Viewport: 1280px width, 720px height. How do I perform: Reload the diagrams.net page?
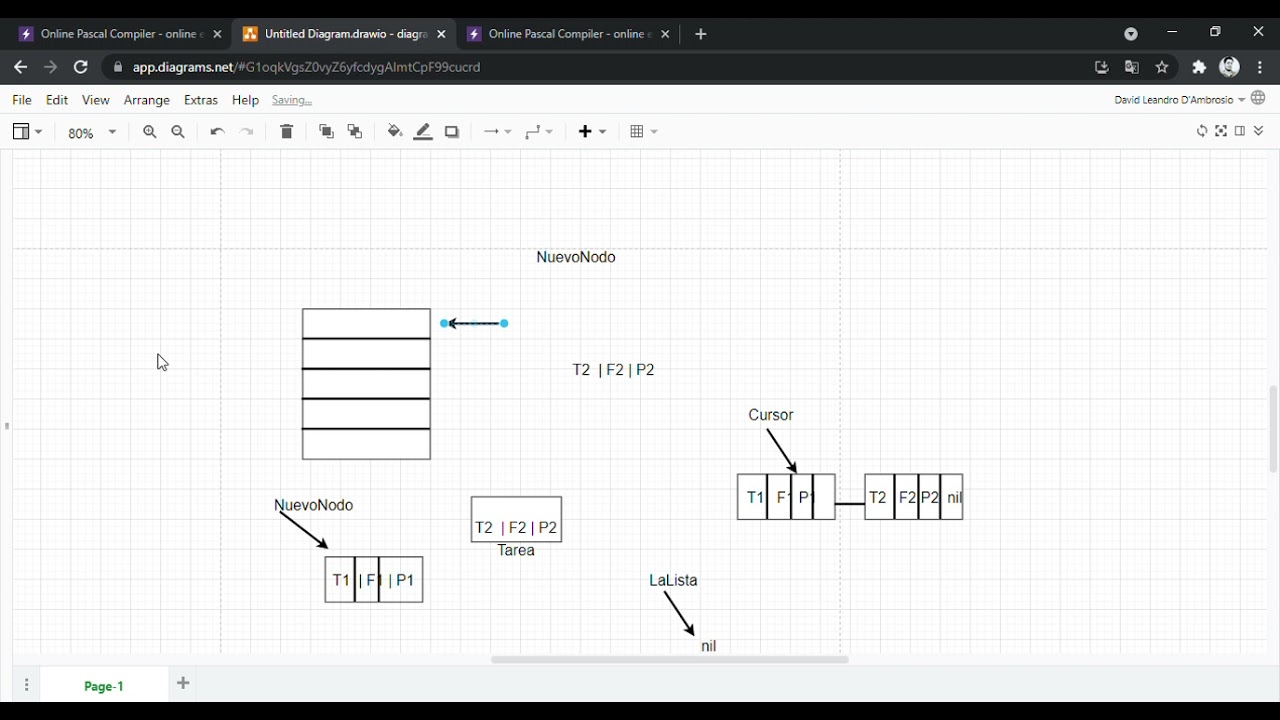tap(81, 67)
